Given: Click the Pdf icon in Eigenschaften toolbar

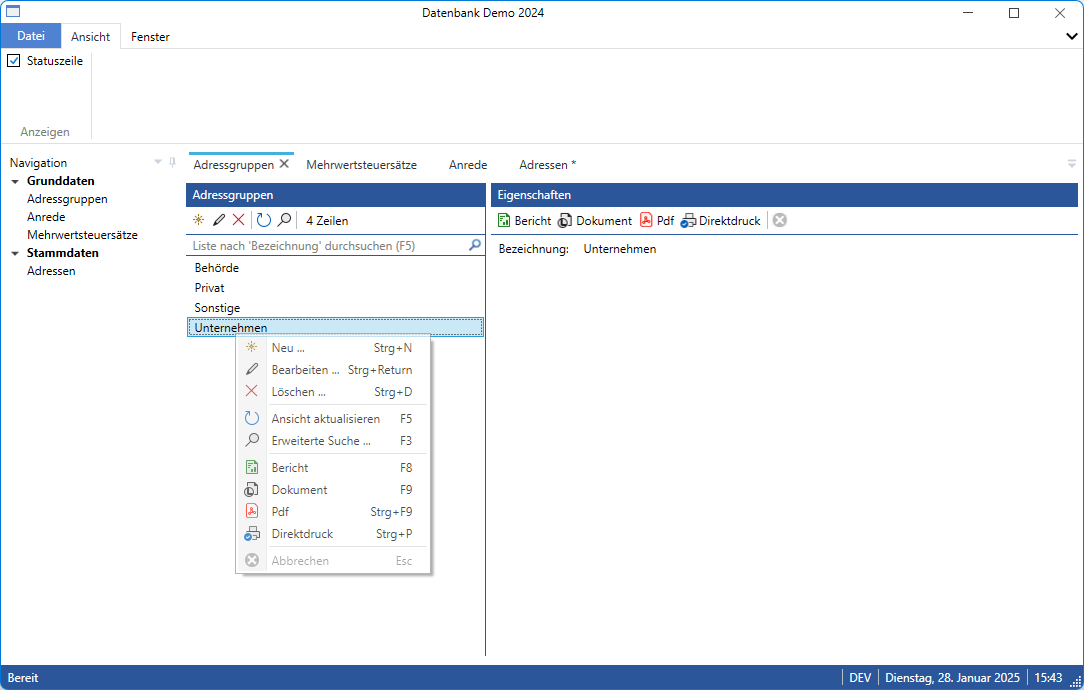Looking at the screenshot, I should (x=646, y=220).
